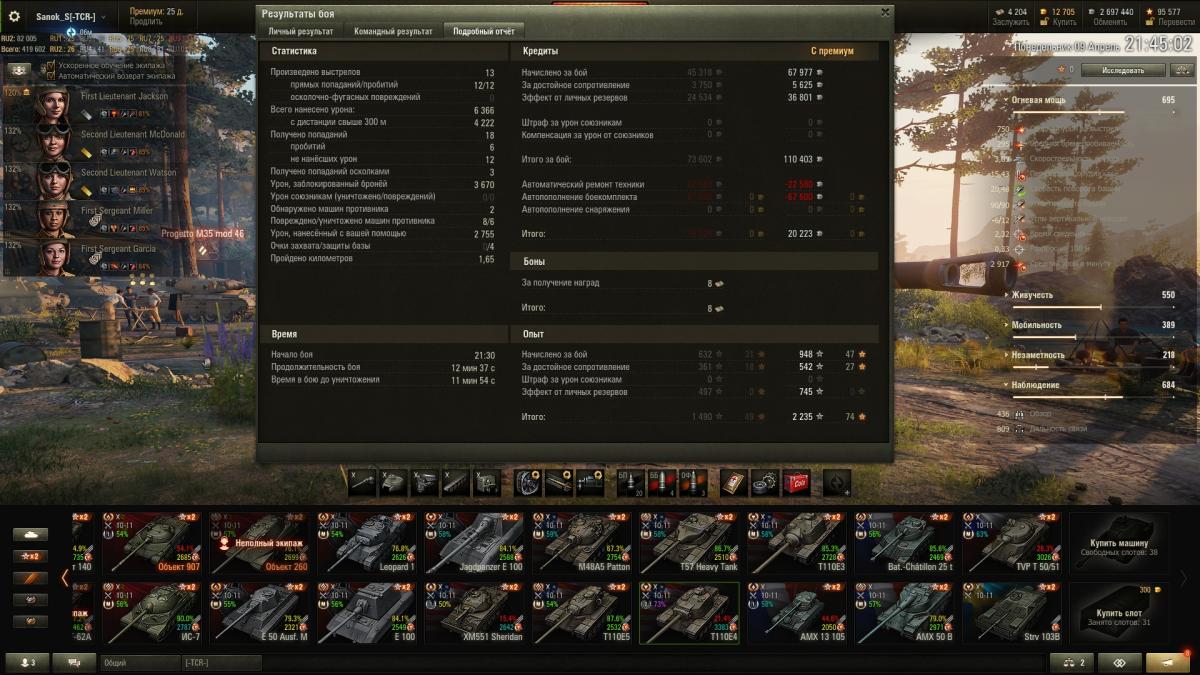Toggle the x2 first-win bonus carousel filter
The height and width of the screenshot is (675, 1200).
[x=30, y=556]
